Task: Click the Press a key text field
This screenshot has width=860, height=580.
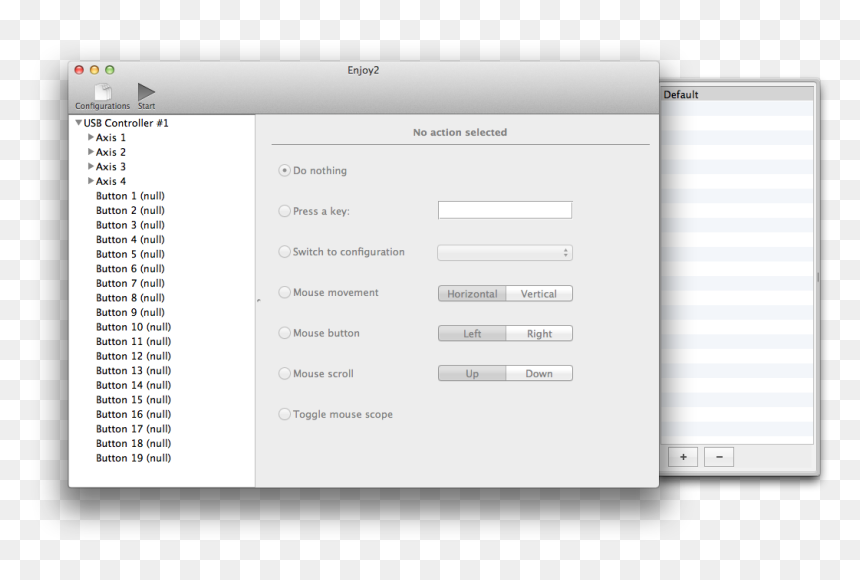Action: [505, 210]
